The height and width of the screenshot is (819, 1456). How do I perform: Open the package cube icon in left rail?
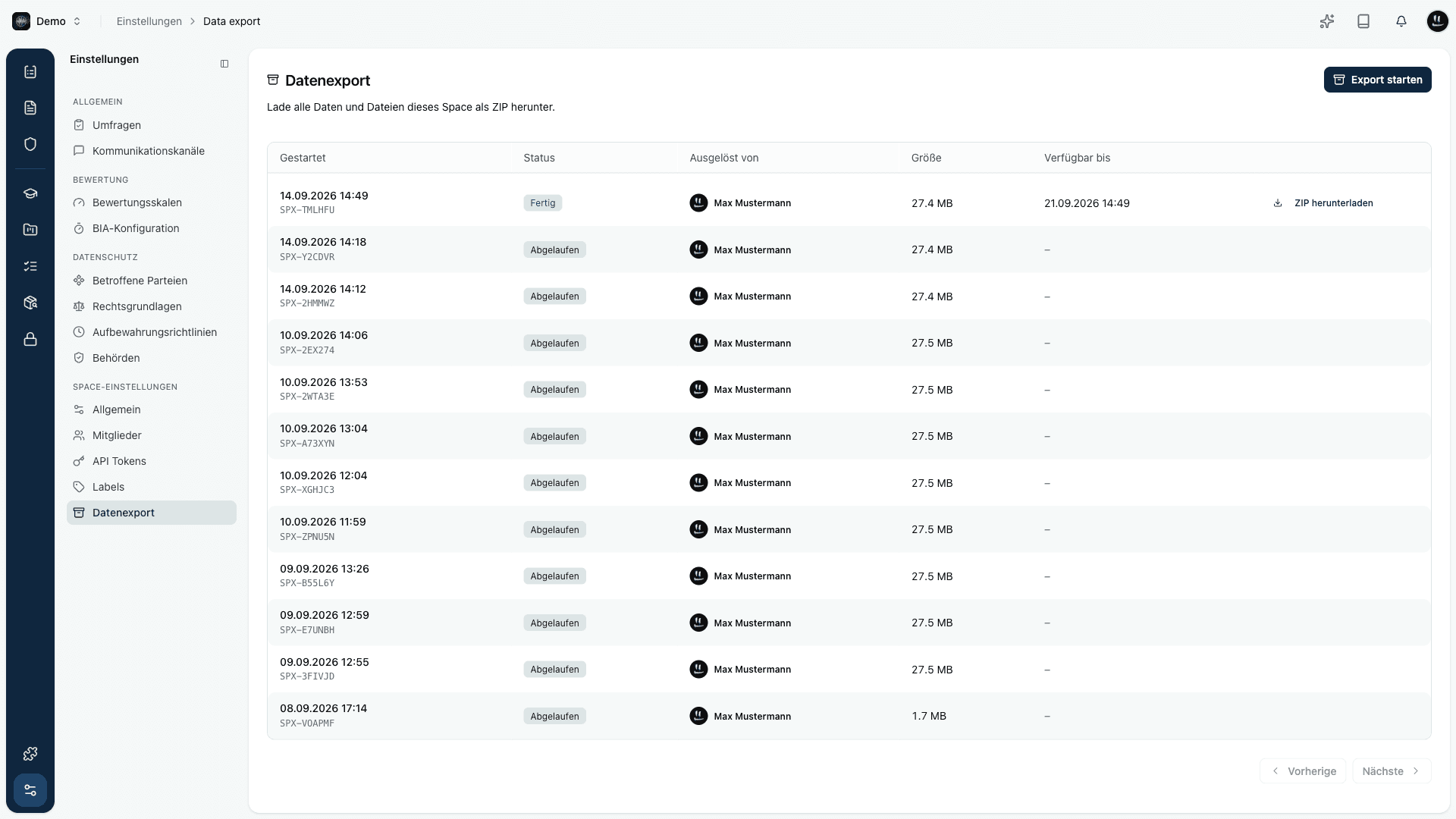30,303
